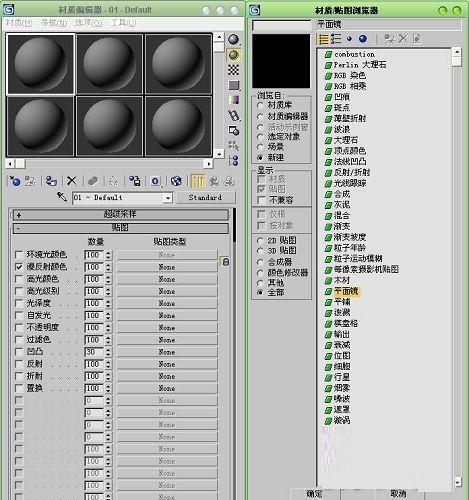Switch browser to View List + Icons
This screenshot has height=500, width=469.
pyautogui.click(x=336, y=39)
